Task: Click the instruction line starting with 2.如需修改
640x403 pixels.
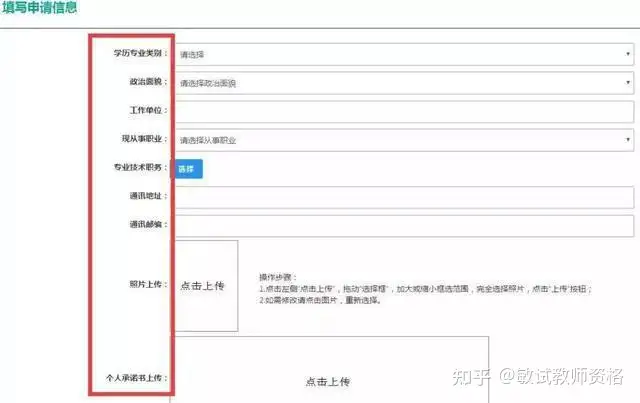Action: click(320, 300)
